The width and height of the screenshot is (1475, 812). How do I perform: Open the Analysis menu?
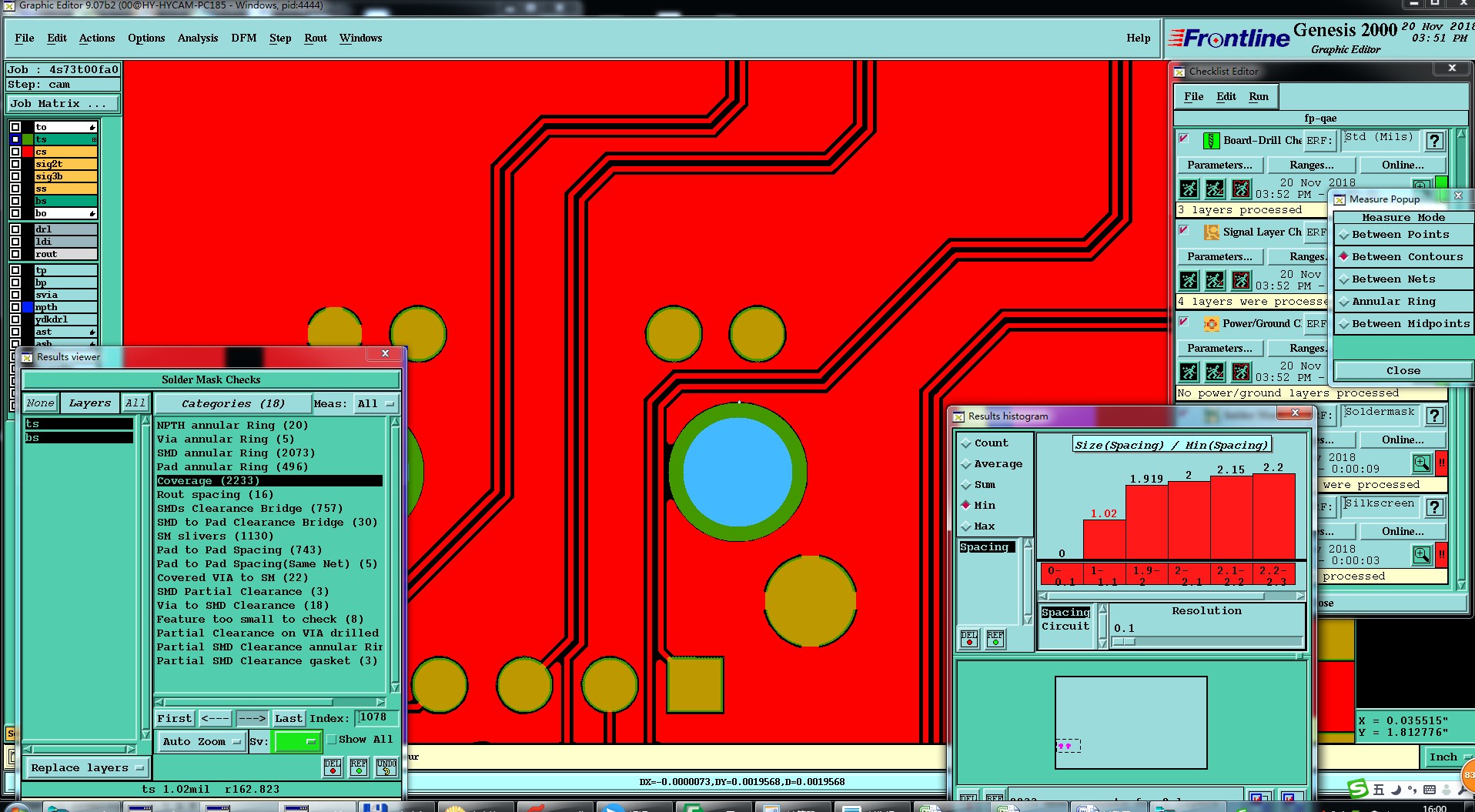pos(198,38)
